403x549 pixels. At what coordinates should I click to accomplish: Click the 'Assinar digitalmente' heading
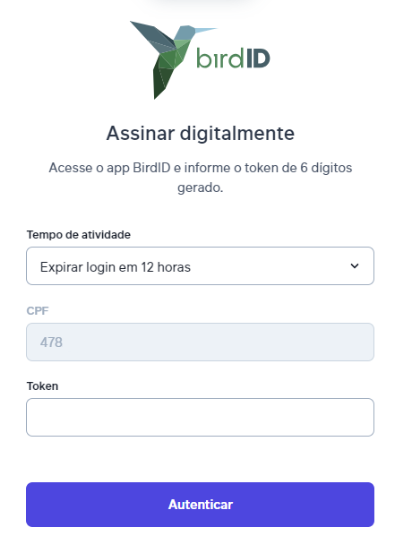[200, 133]
